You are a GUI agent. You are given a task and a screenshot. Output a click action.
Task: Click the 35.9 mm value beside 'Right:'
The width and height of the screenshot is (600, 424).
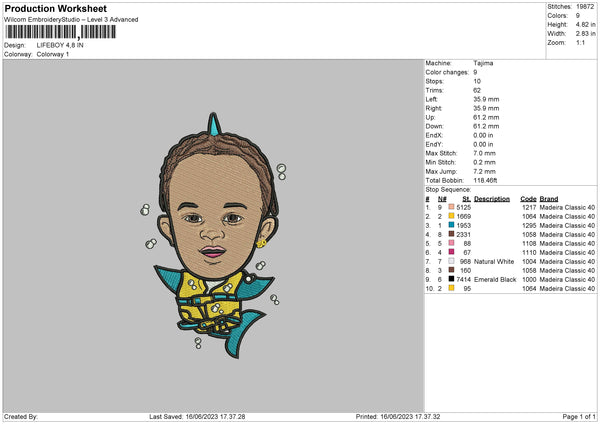[x=486, y=108]
